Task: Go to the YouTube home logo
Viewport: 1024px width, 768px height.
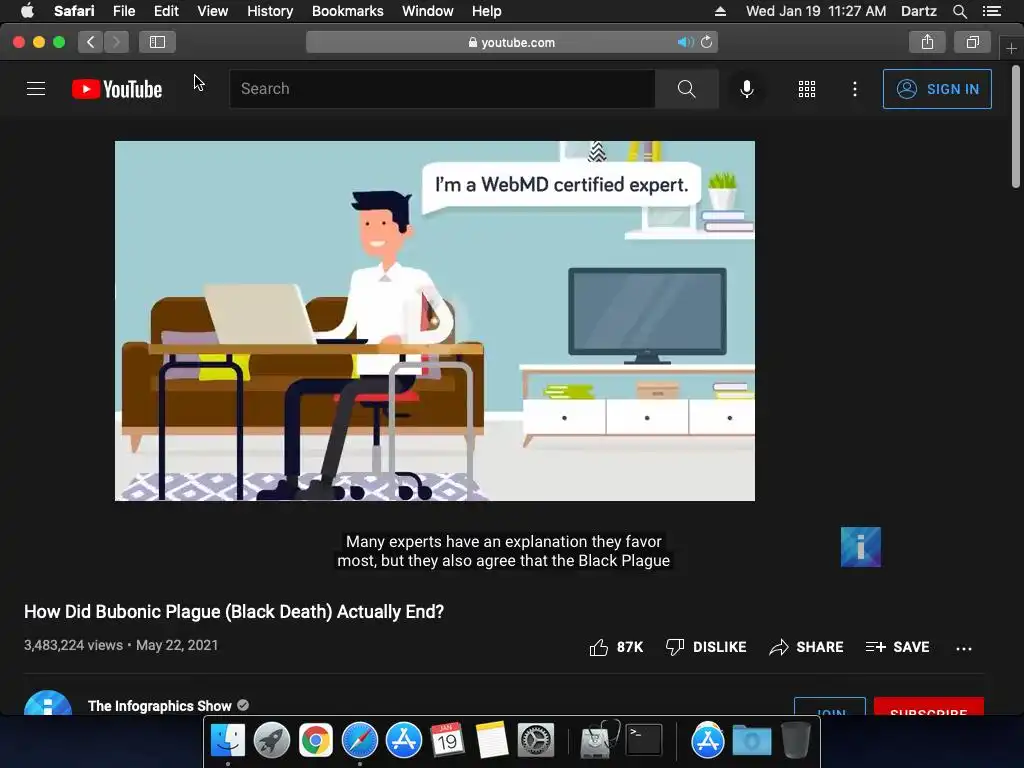Action: (117, 89)
